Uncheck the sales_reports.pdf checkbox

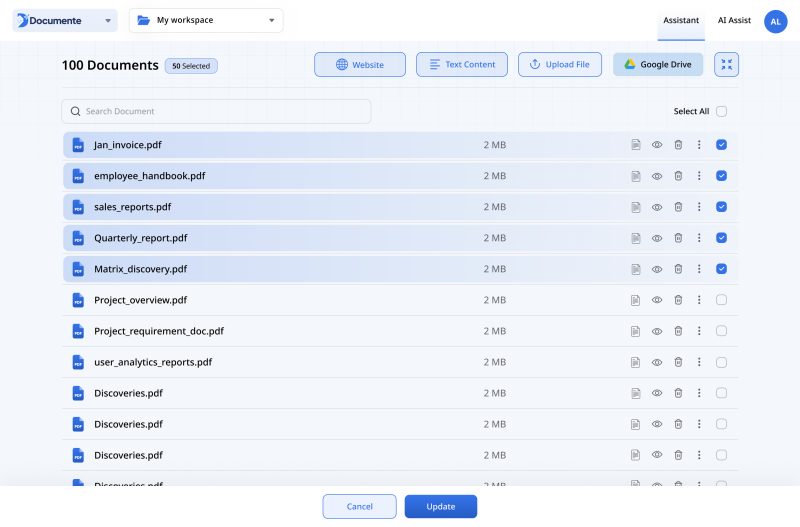721,207
